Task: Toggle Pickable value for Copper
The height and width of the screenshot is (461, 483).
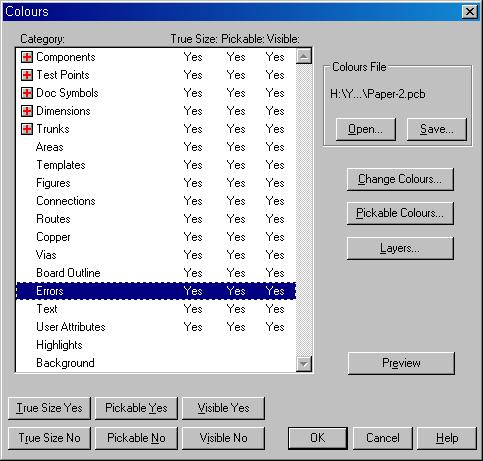Action: point(236,237)
